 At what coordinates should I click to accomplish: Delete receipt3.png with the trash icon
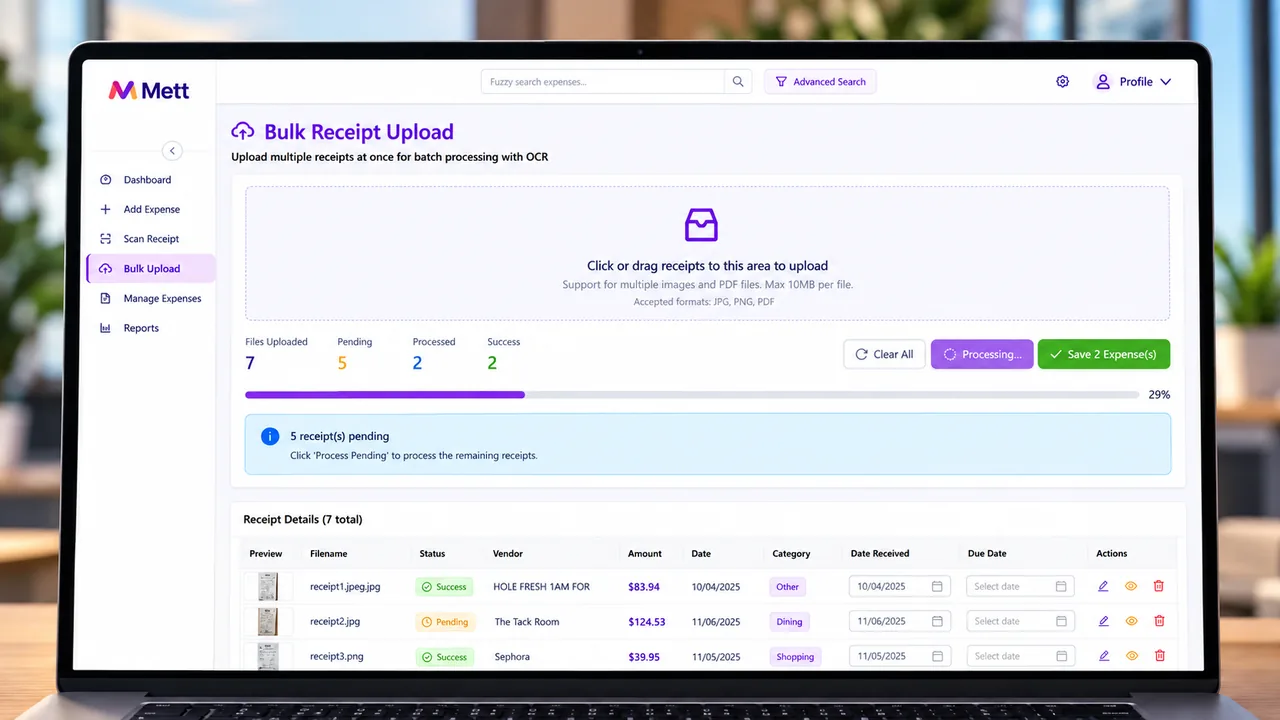coord(1159,656)
